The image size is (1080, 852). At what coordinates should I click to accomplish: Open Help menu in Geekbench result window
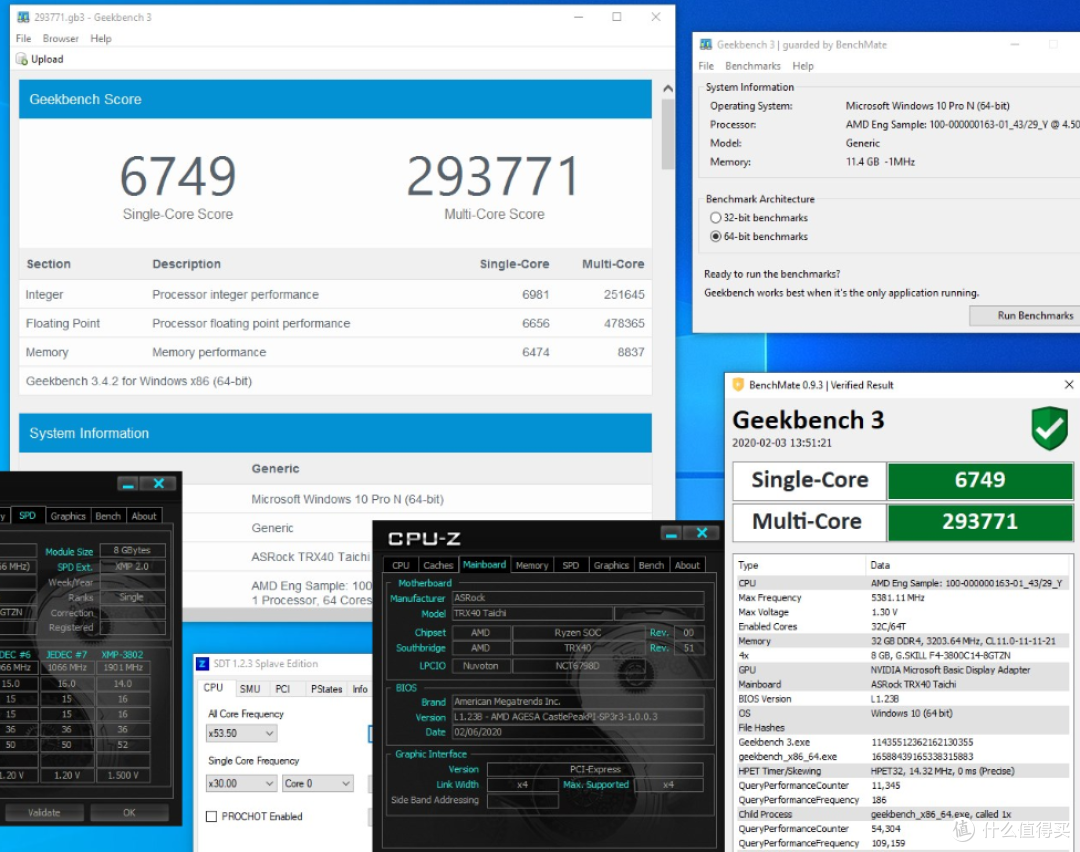101,39
